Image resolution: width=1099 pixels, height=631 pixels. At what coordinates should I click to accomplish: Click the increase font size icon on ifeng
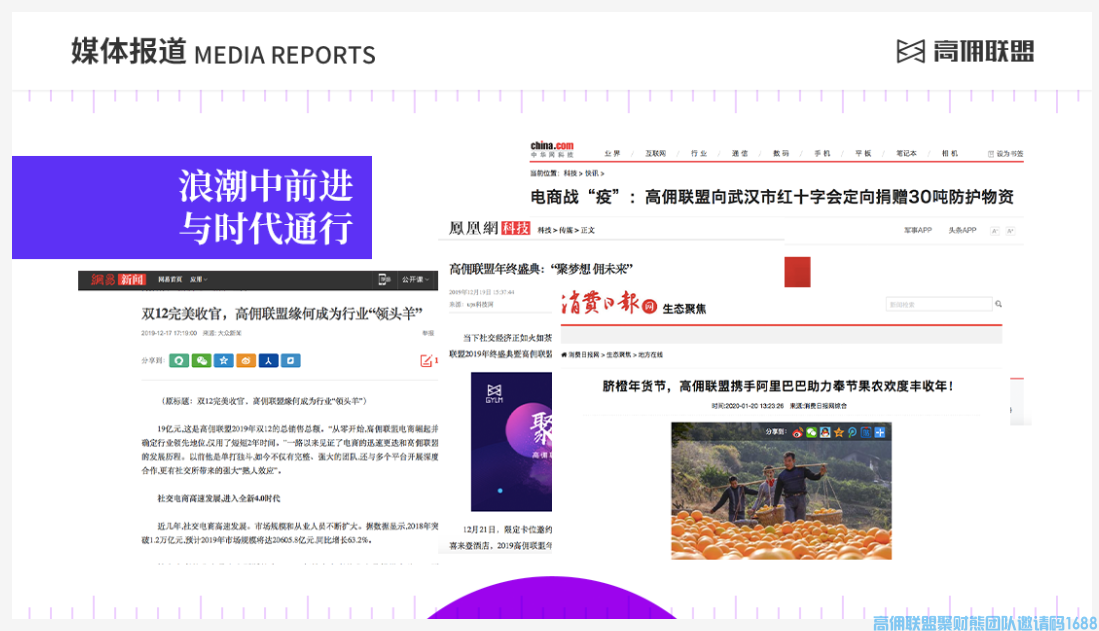[x=1010, y=231]
